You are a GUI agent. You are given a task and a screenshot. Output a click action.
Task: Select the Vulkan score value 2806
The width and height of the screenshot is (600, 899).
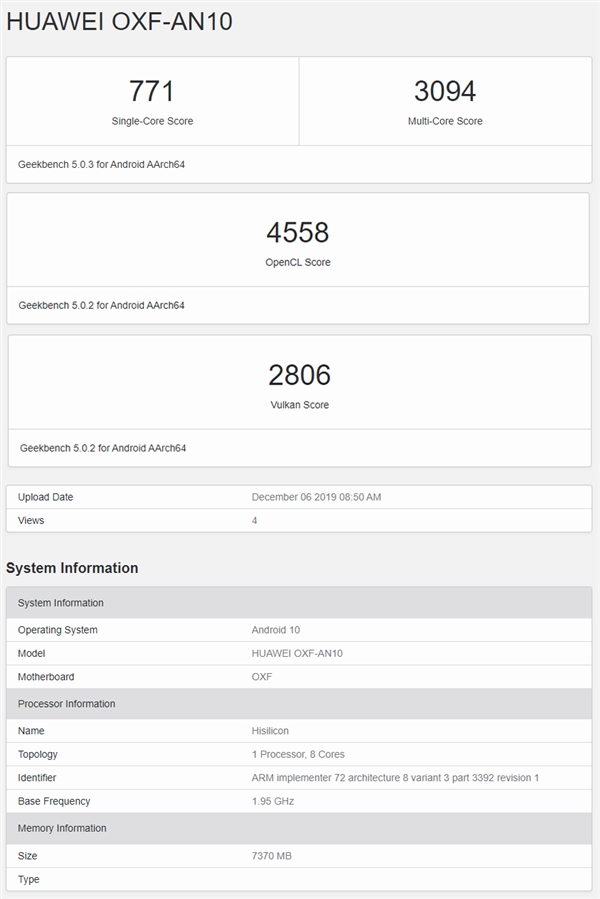click(x=299, y=375)
